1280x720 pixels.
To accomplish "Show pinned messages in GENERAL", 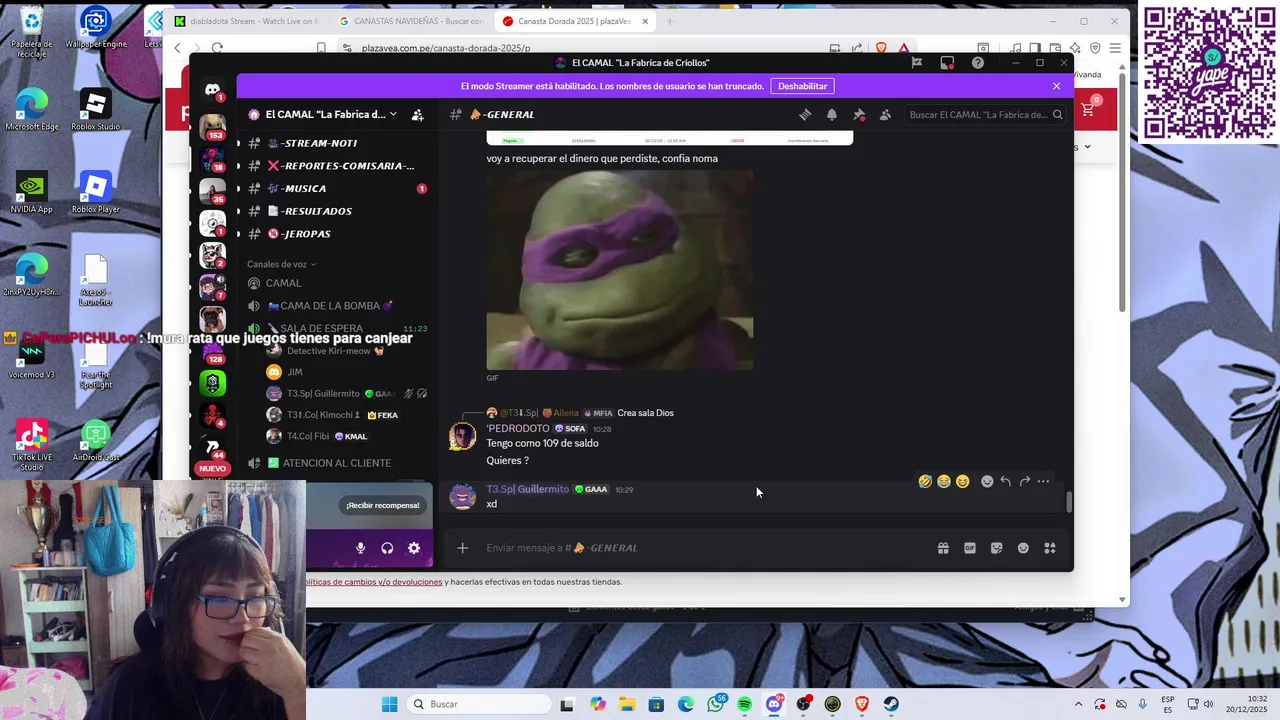I will point(858,115).
